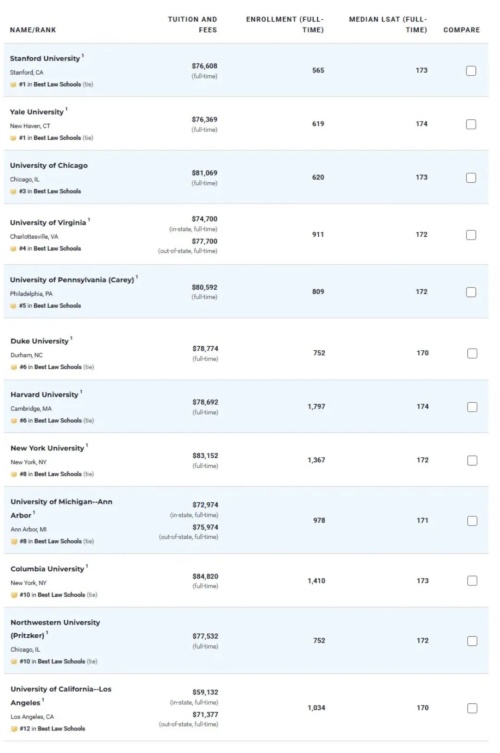Open University of Pennsylvania (Carey) link
The width and height of the screenshot is (500, 753).
pos(72,280)
